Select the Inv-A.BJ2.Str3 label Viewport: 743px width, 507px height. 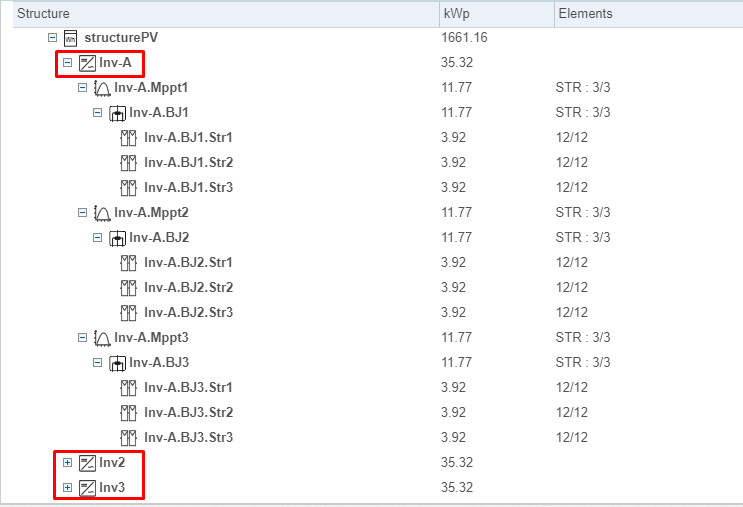pyautogui.click(x=188, y=313)
